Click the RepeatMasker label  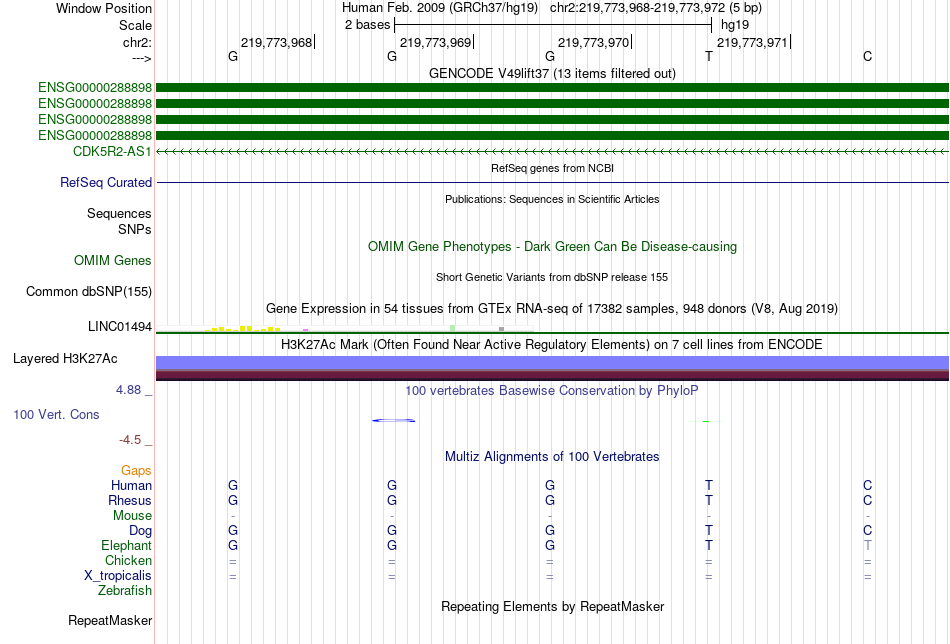110,620
